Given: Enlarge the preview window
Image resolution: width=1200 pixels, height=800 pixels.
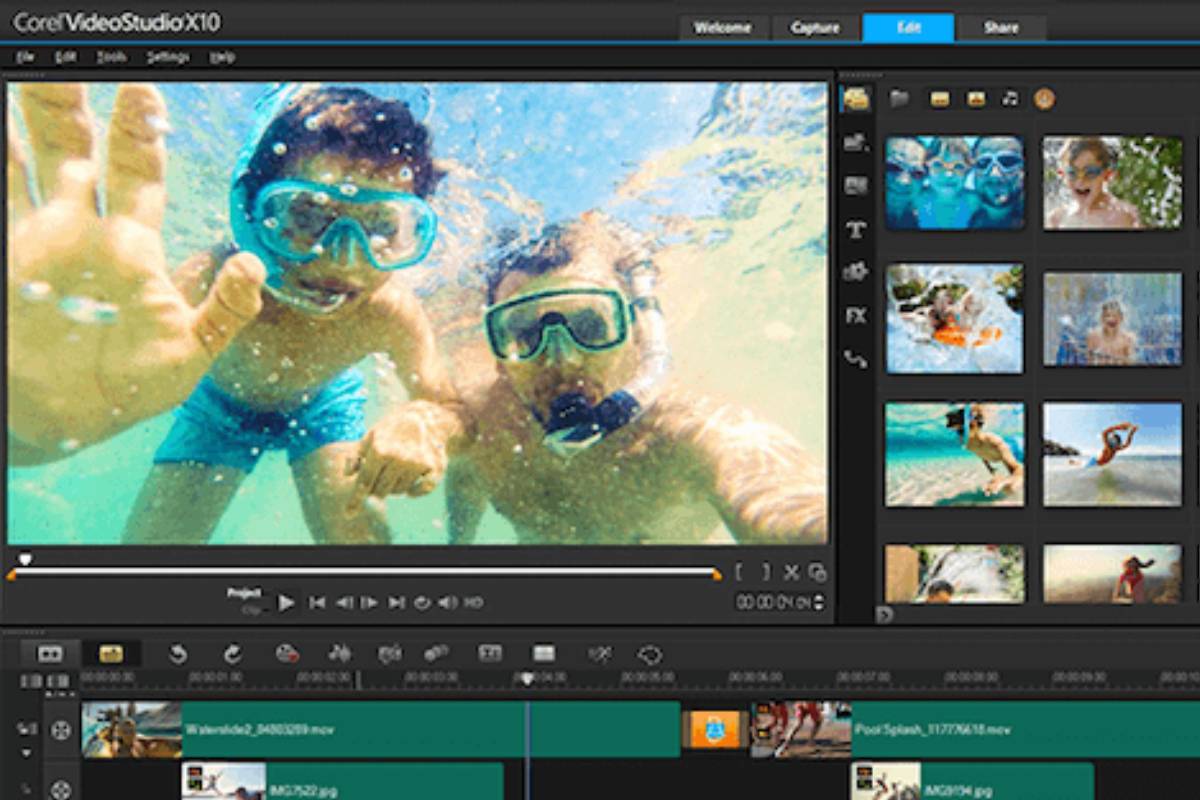Looking at the screenshot, I should [818, 573].
